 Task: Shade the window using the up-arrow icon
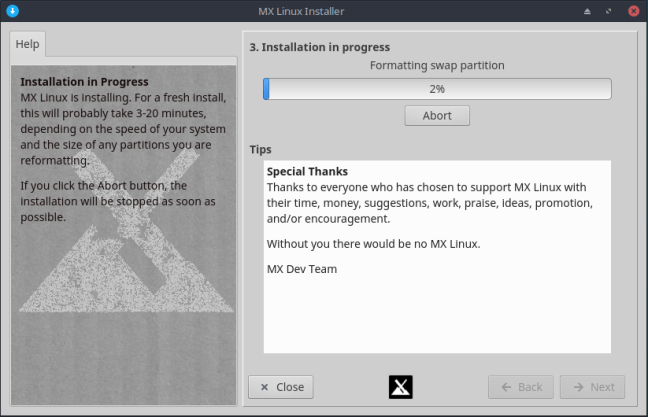pos(588,10)
